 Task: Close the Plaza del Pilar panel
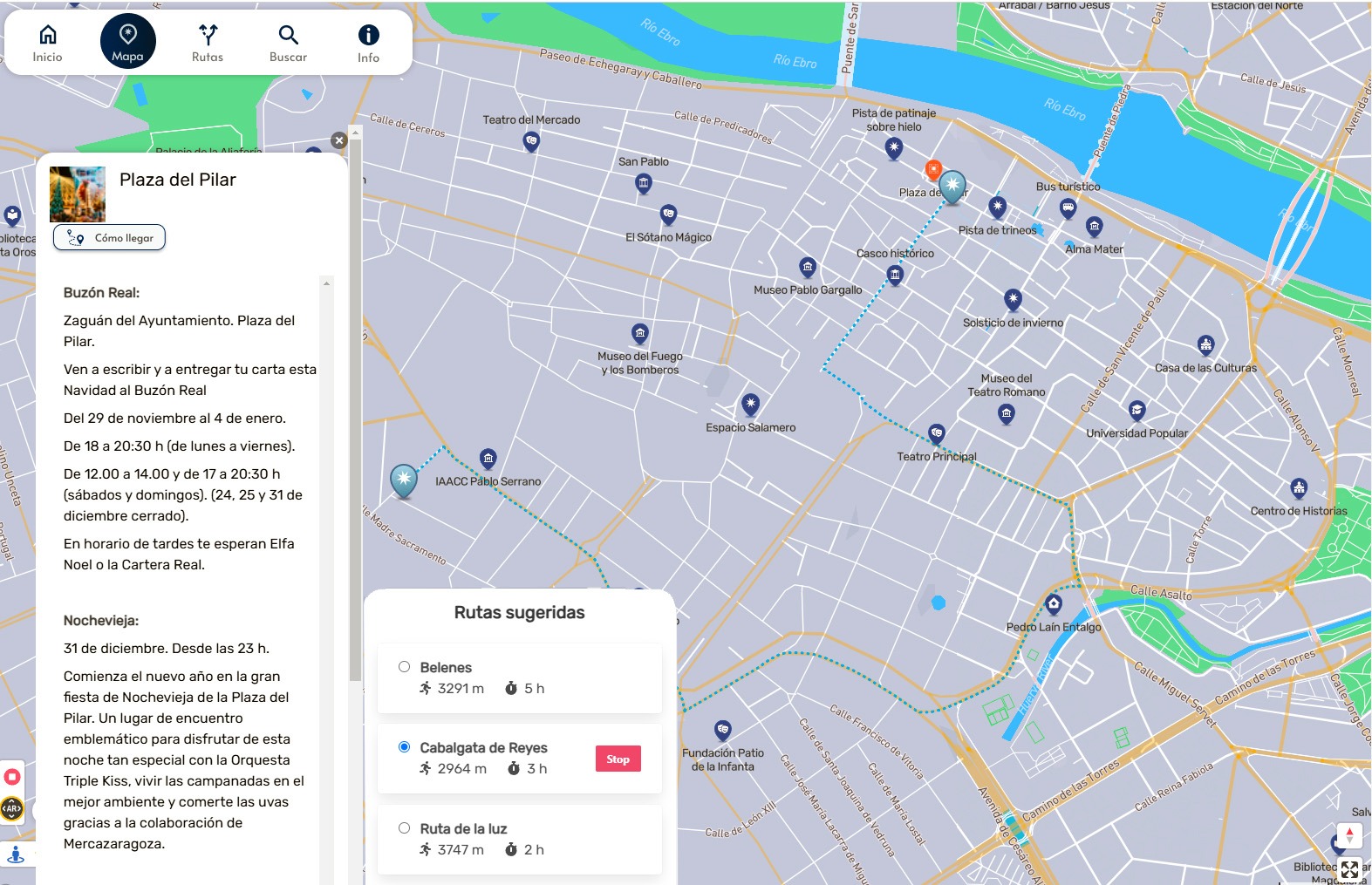(x=339, y=140)
